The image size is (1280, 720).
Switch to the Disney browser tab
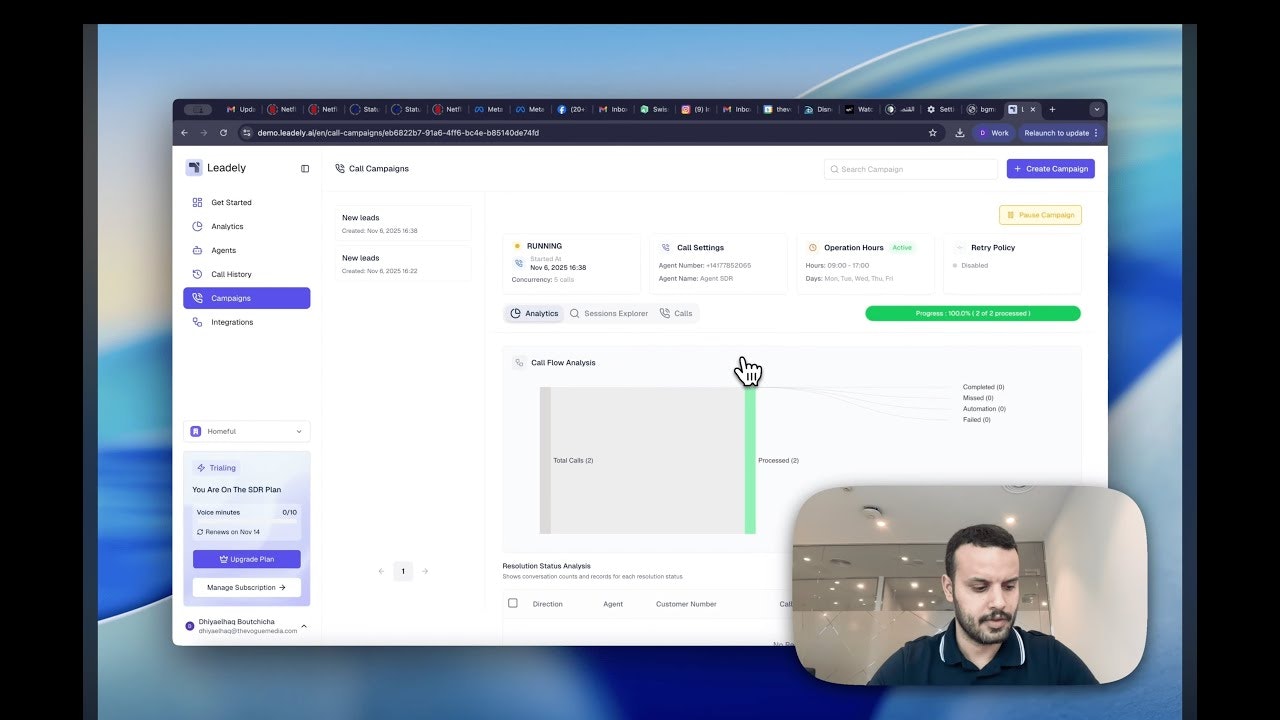(818, 109)
